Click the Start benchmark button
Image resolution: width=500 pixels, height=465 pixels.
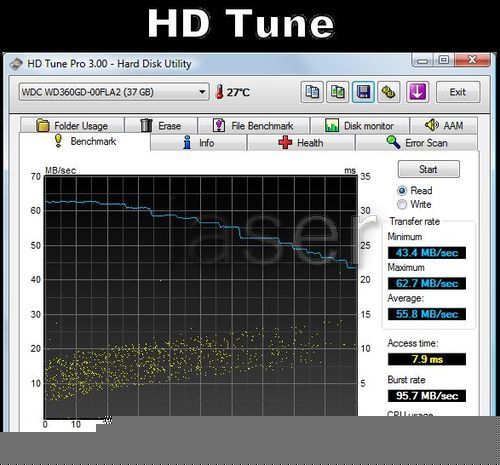point(429,169)
